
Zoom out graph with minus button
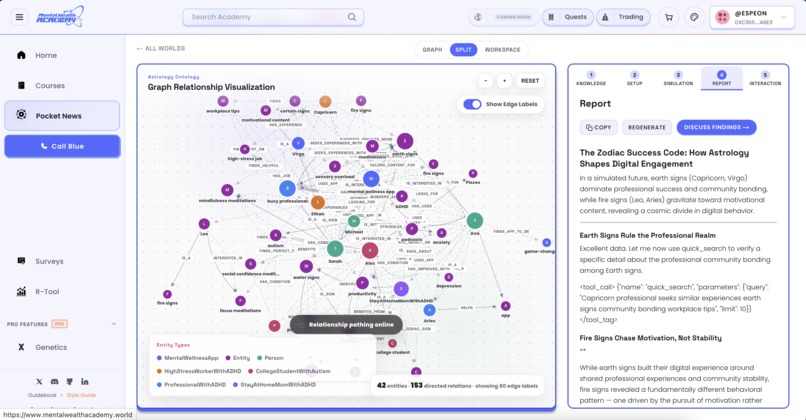click(x=486, y=81)
